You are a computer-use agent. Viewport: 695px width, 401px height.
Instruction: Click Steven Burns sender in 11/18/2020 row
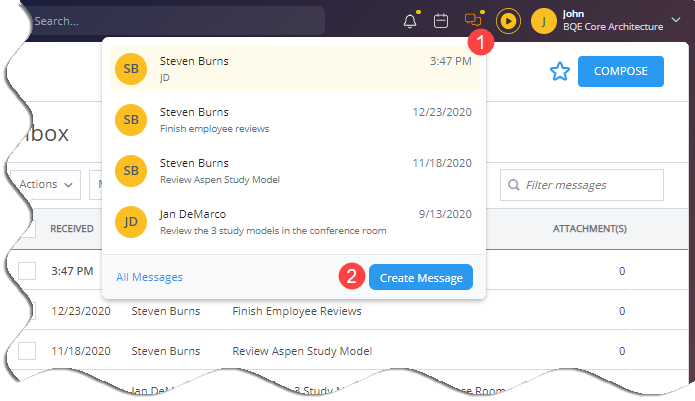(166, 351)
